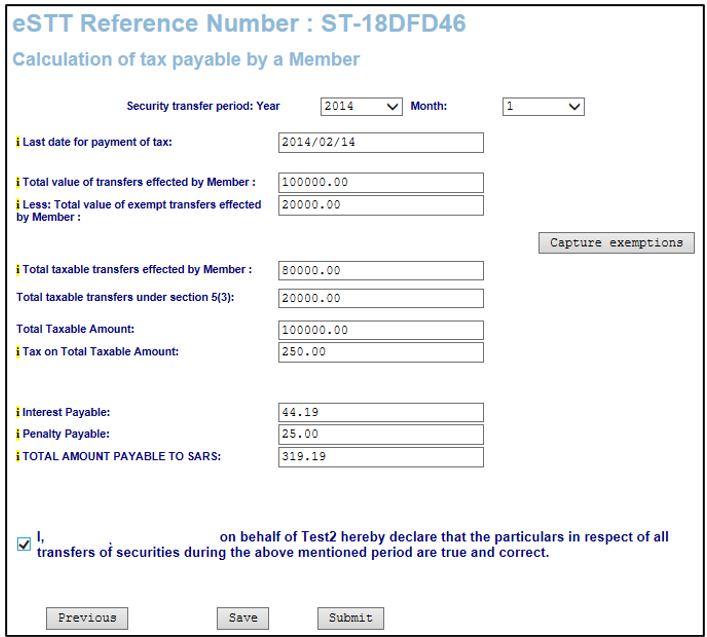
Task: Select the Total Taxable Amount field
Action: pyautogui.click(x=381, y=330)
